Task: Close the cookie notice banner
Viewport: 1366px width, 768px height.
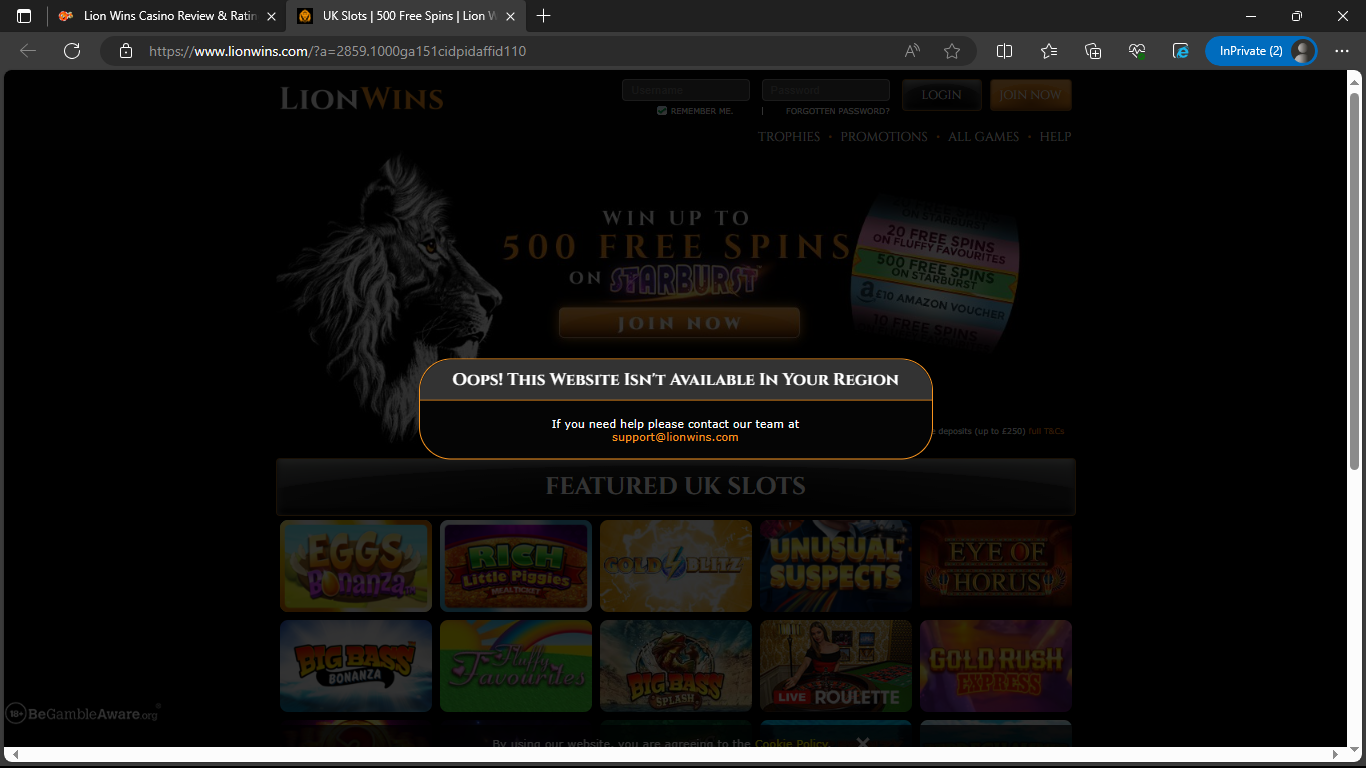Action: (x=863, y=743)
